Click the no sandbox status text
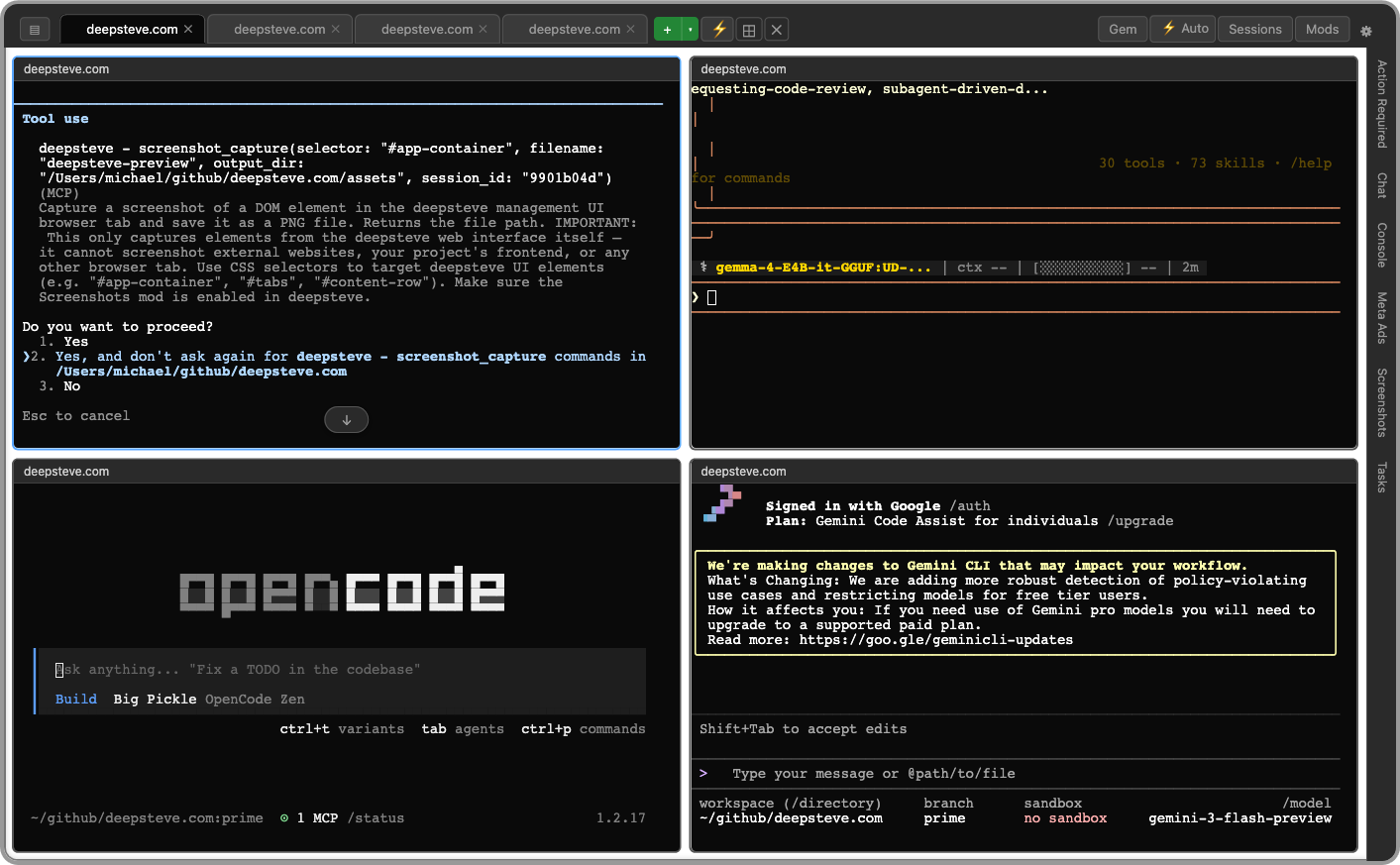 tap(1065, 818)
